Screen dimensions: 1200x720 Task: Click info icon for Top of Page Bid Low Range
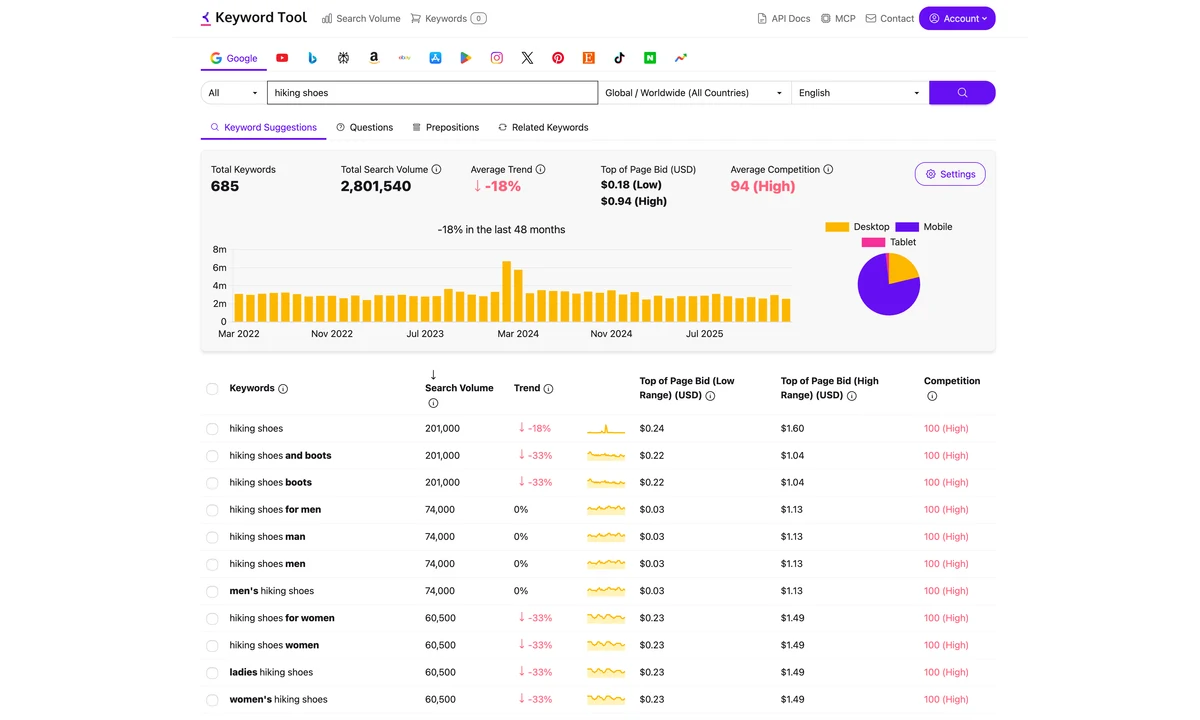[x=710, y=396]
